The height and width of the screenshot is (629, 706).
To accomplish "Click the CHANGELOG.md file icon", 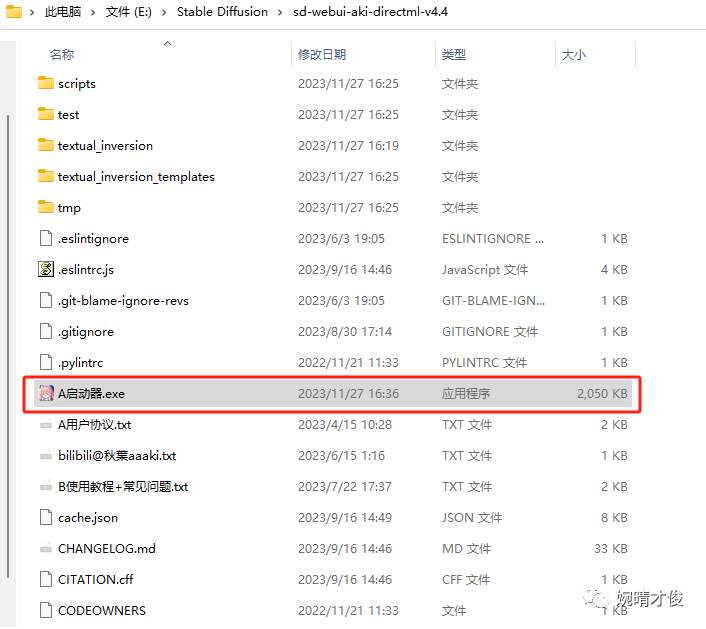I will (x=45, y=548).
